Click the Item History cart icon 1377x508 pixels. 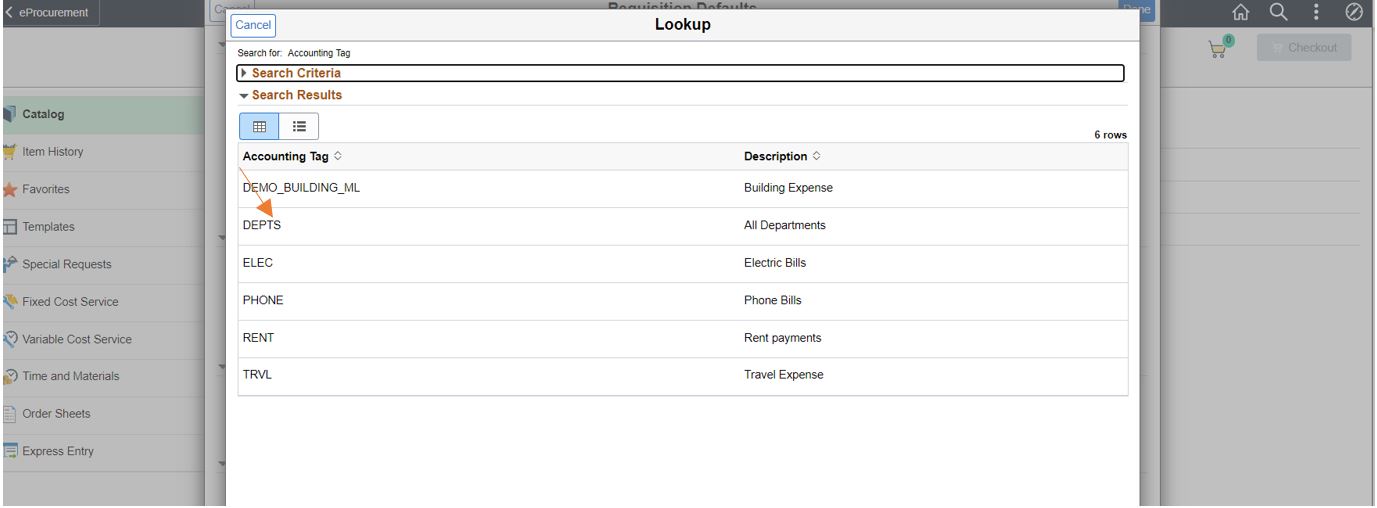9,152
